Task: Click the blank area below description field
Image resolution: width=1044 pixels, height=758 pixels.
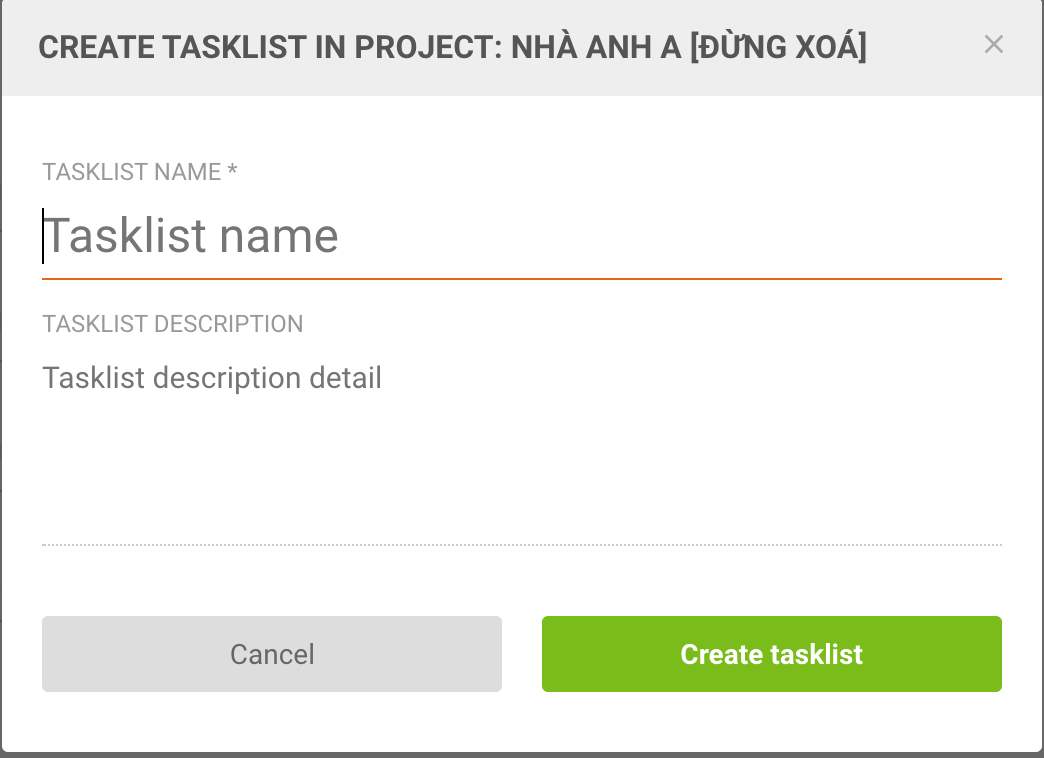Action: click(521, 470)
